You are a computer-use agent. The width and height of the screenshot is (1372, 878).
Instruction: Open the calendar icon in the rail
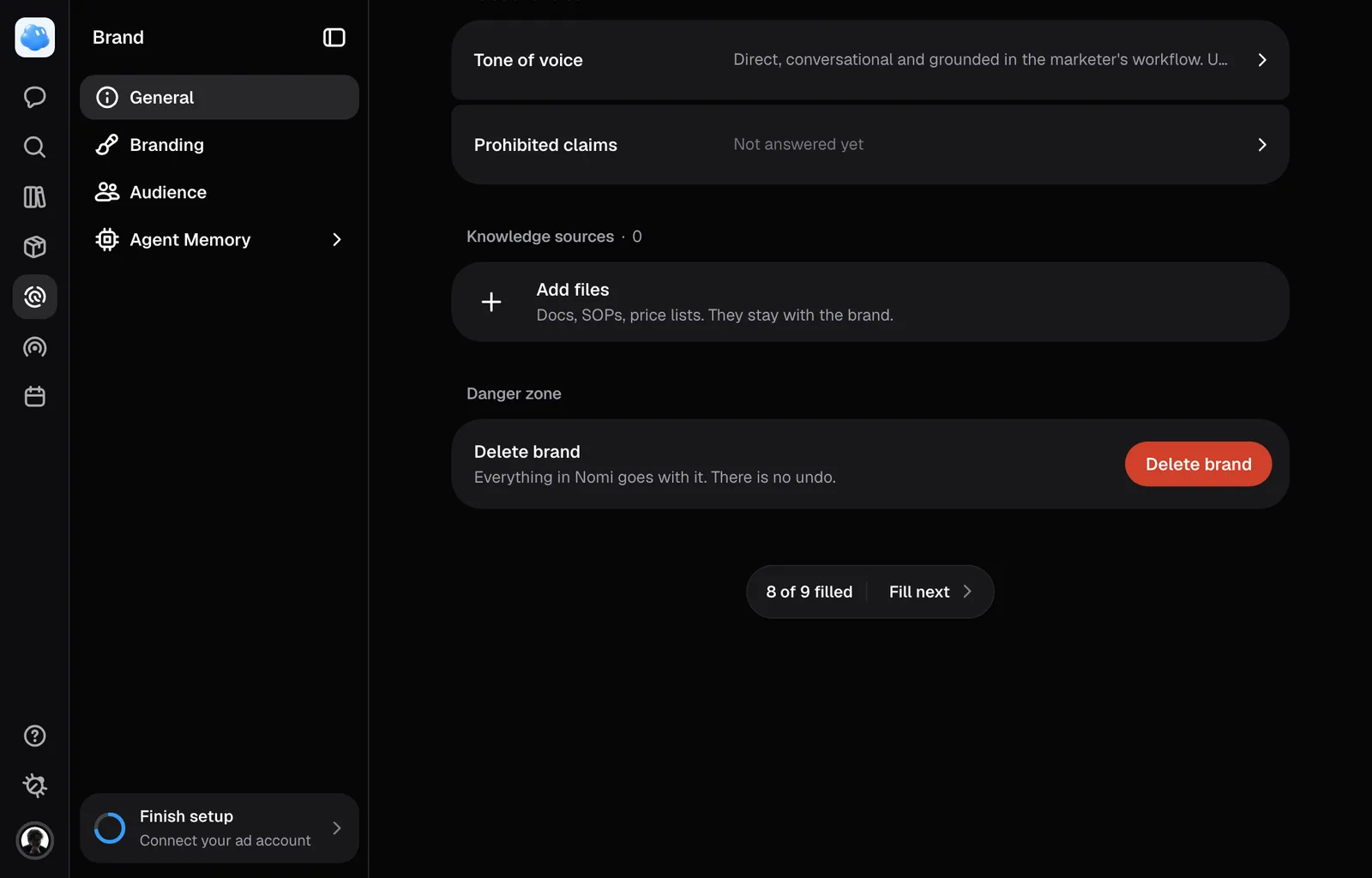tap(35, 397)
